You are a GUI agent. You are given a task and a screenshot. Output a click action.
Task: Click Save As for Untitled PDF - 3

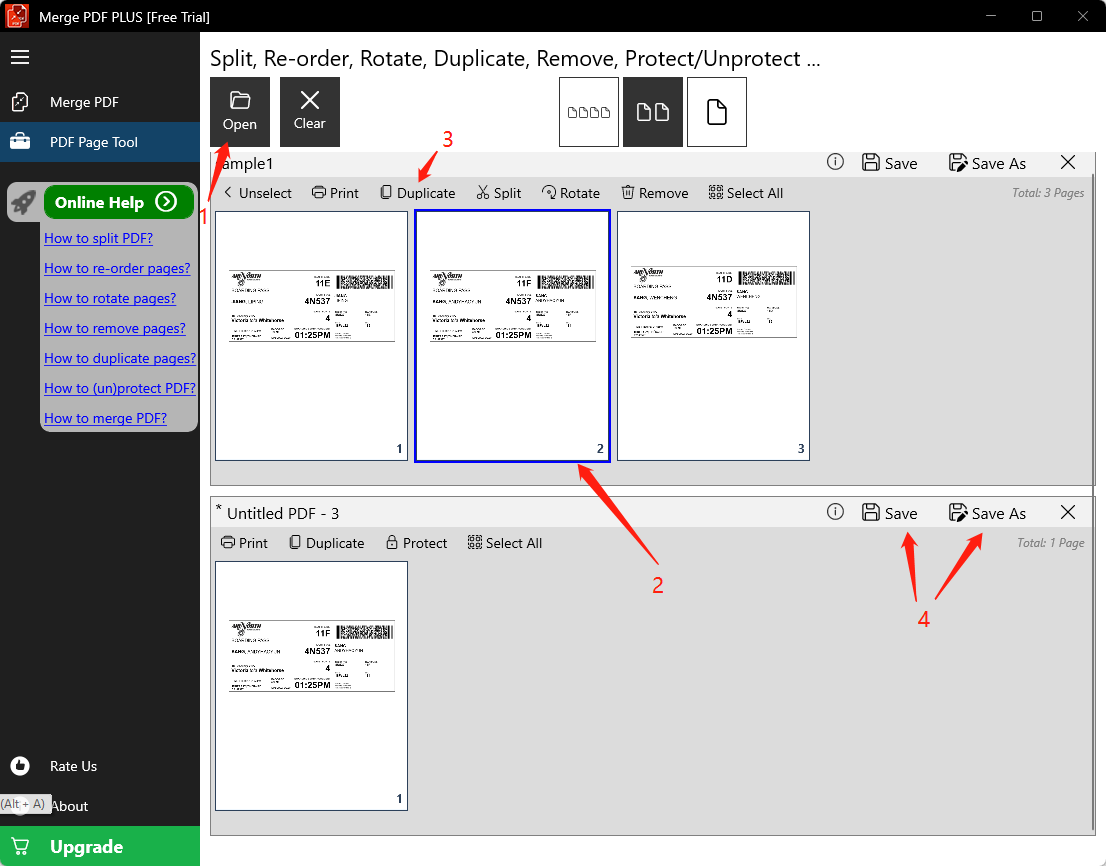987,513
